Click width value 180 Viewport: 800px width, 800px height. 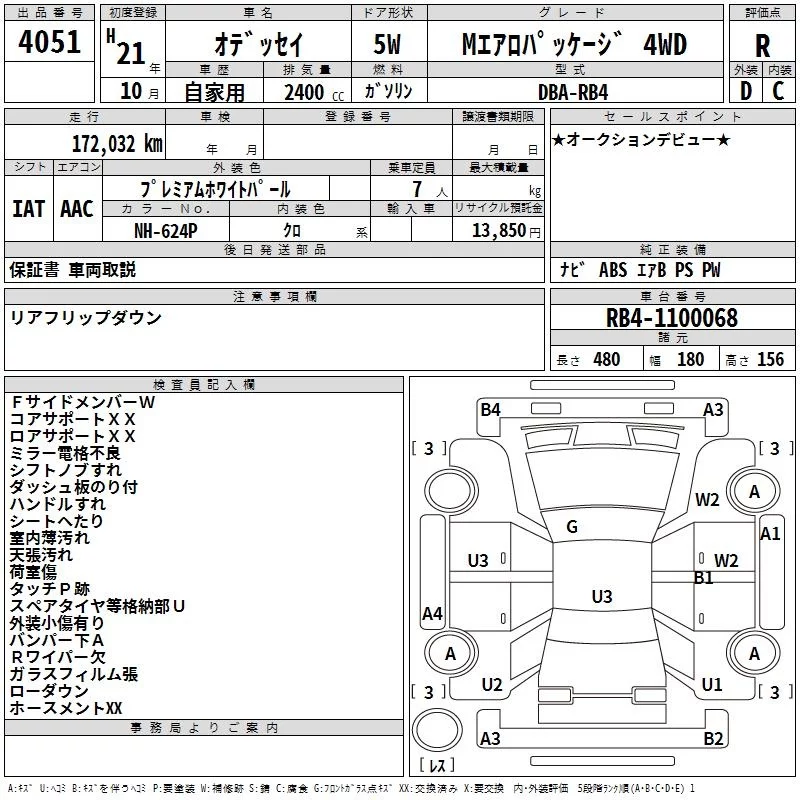click(x=690, y=360)
